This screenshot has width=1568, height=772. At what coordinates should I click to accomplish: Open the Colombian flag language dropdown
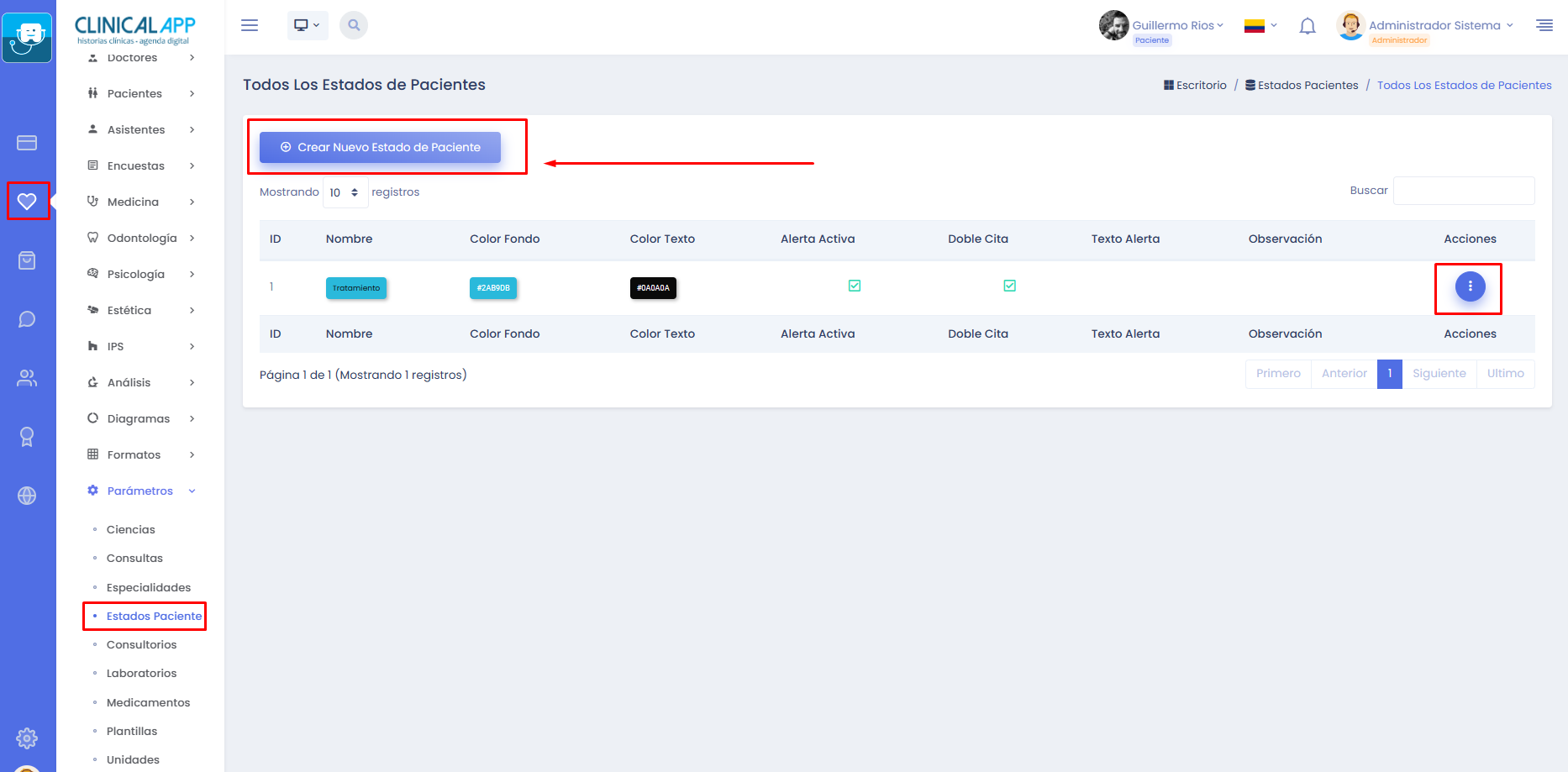1260,26
